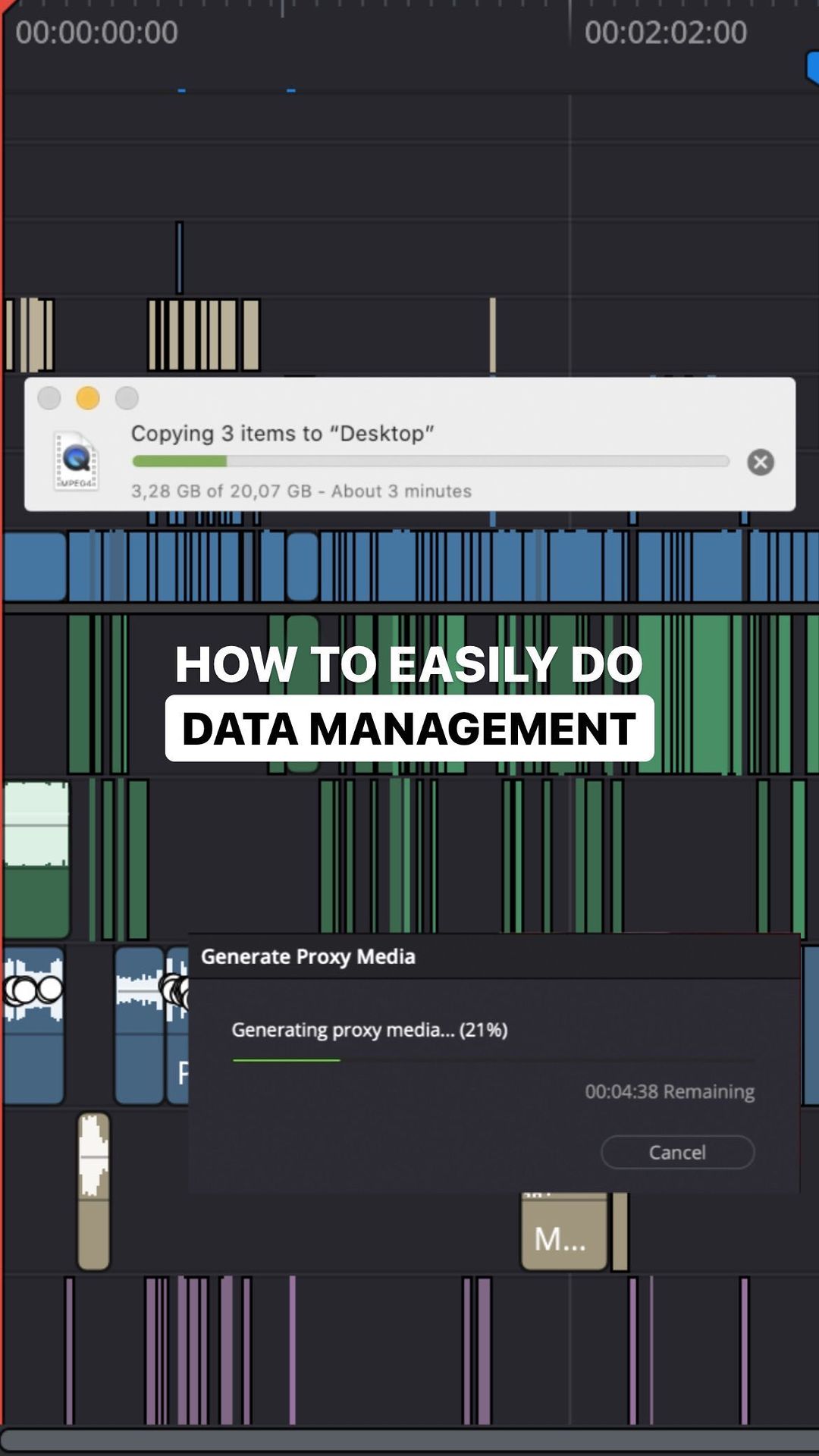Image resolution: width=819 pixels, height=1456 pixels.
Task: Stop the file copy with the X icon
Action: click(x=760, y=462)
